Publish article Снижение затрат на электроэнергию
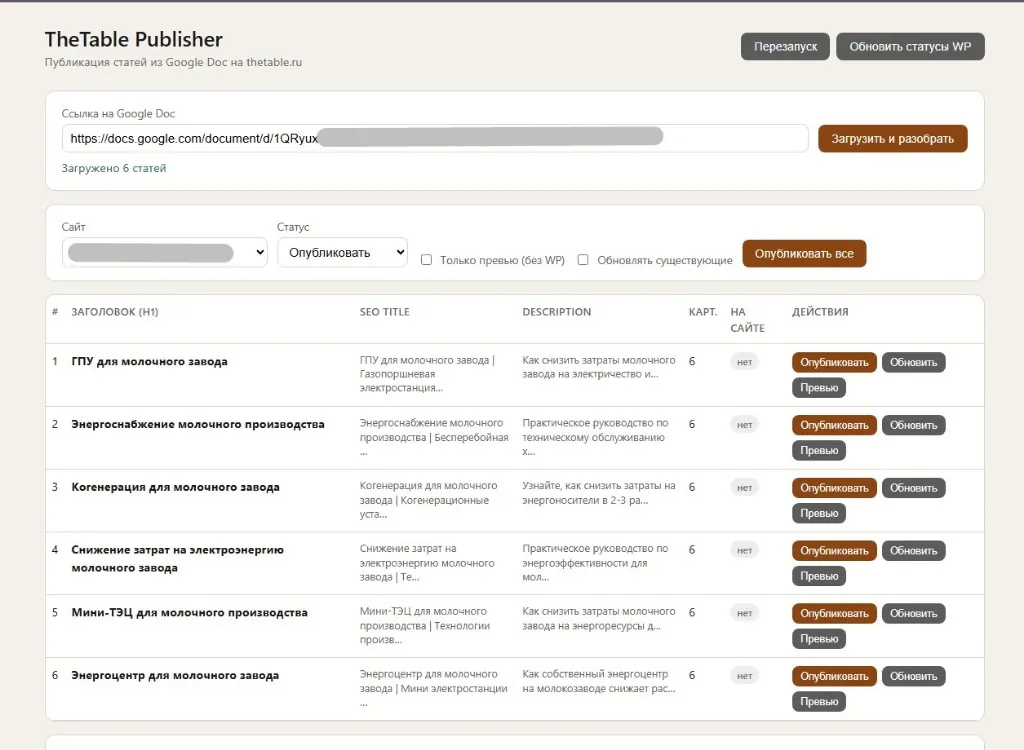The image size is (1024, 750). tap(834, 550)
